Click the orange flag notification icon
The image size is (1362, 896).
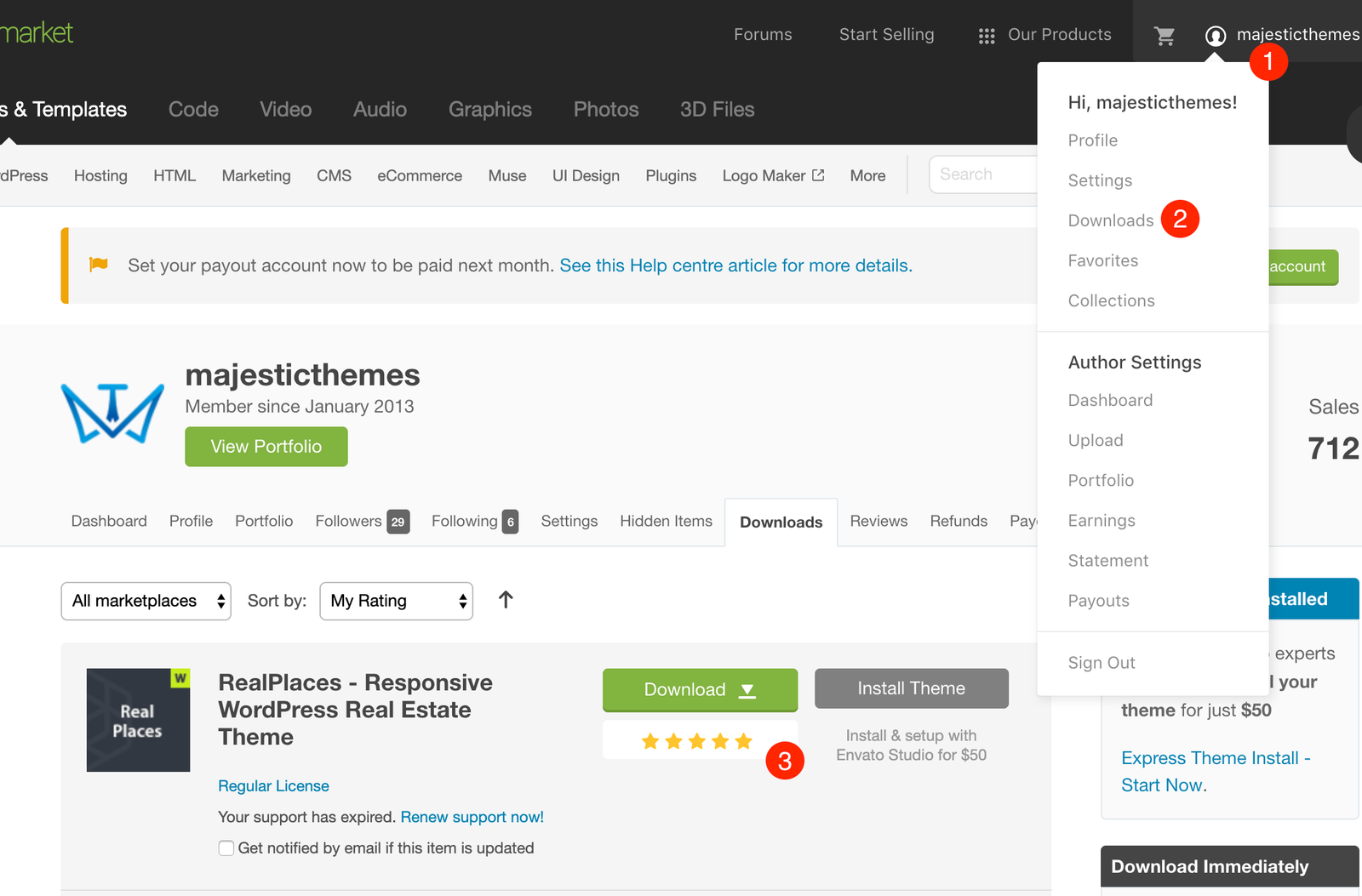click(99, 265)
